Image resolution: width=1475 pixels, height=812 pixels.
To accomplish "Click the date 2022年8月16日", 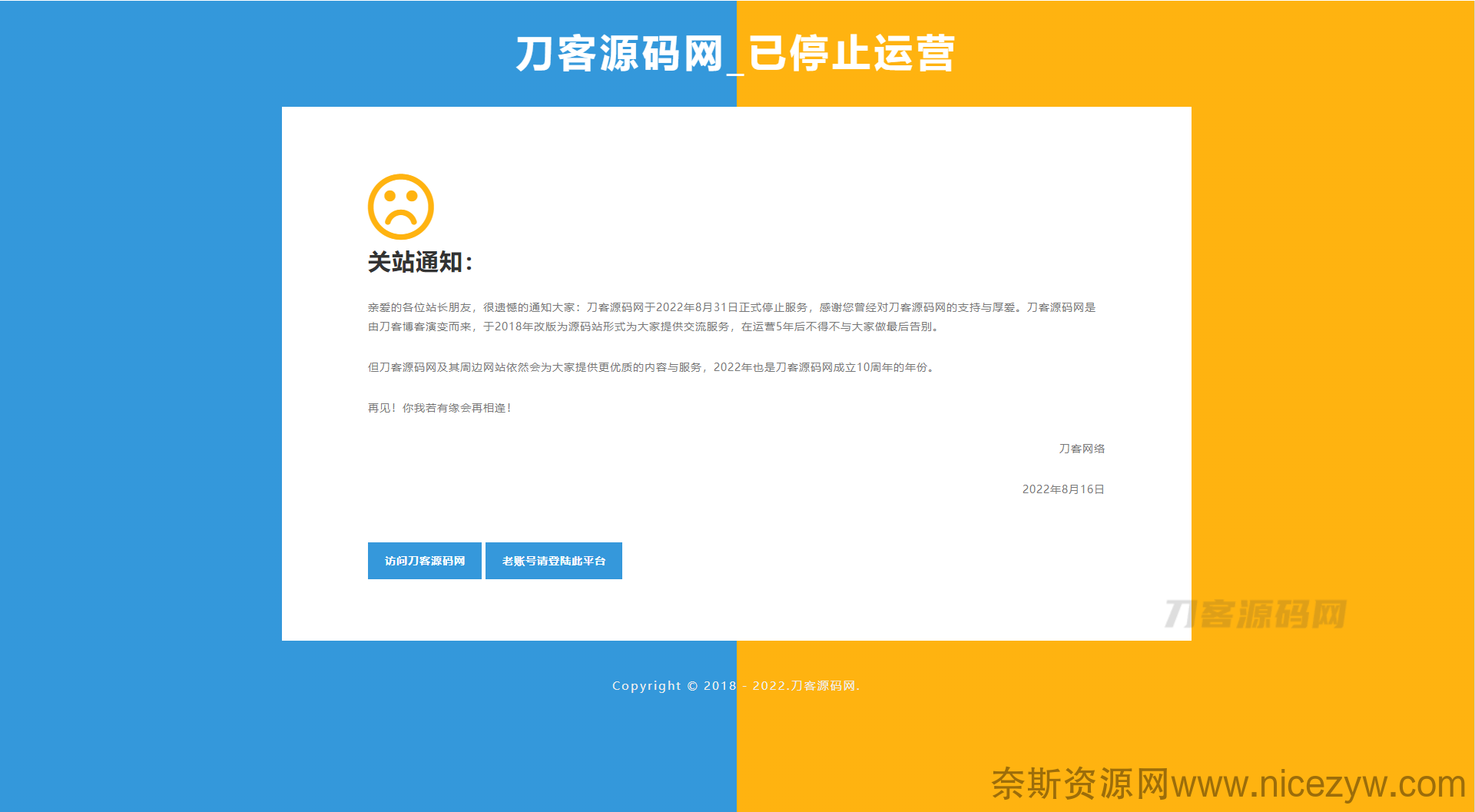I will [1063, 489].
